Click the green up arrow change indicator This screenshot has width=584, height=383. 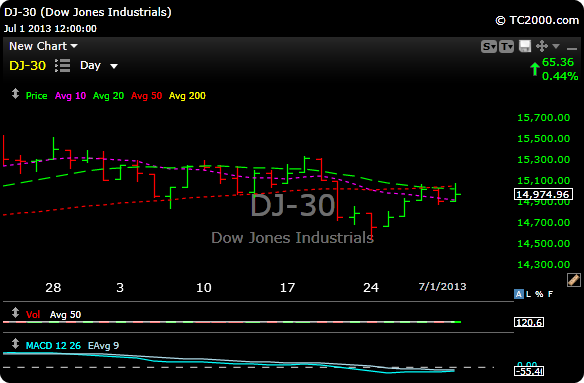tap(535, 69)
